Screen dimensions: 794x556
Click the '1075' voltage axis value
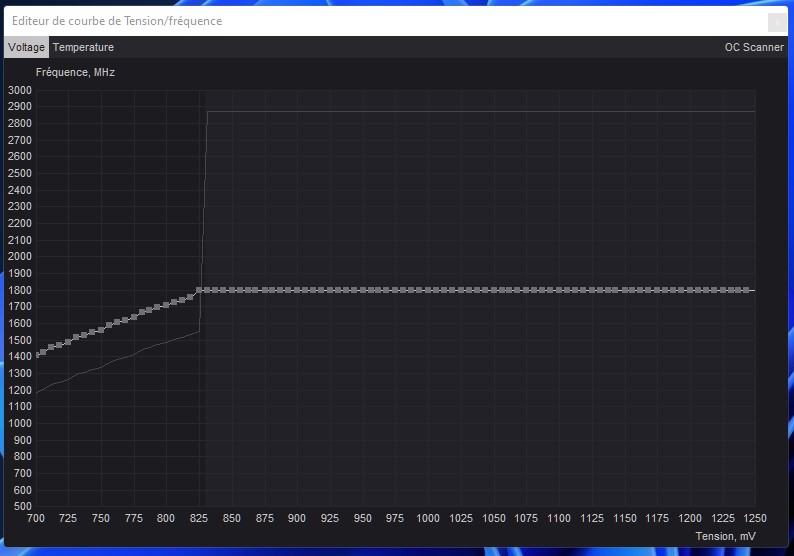pos(526,519)
